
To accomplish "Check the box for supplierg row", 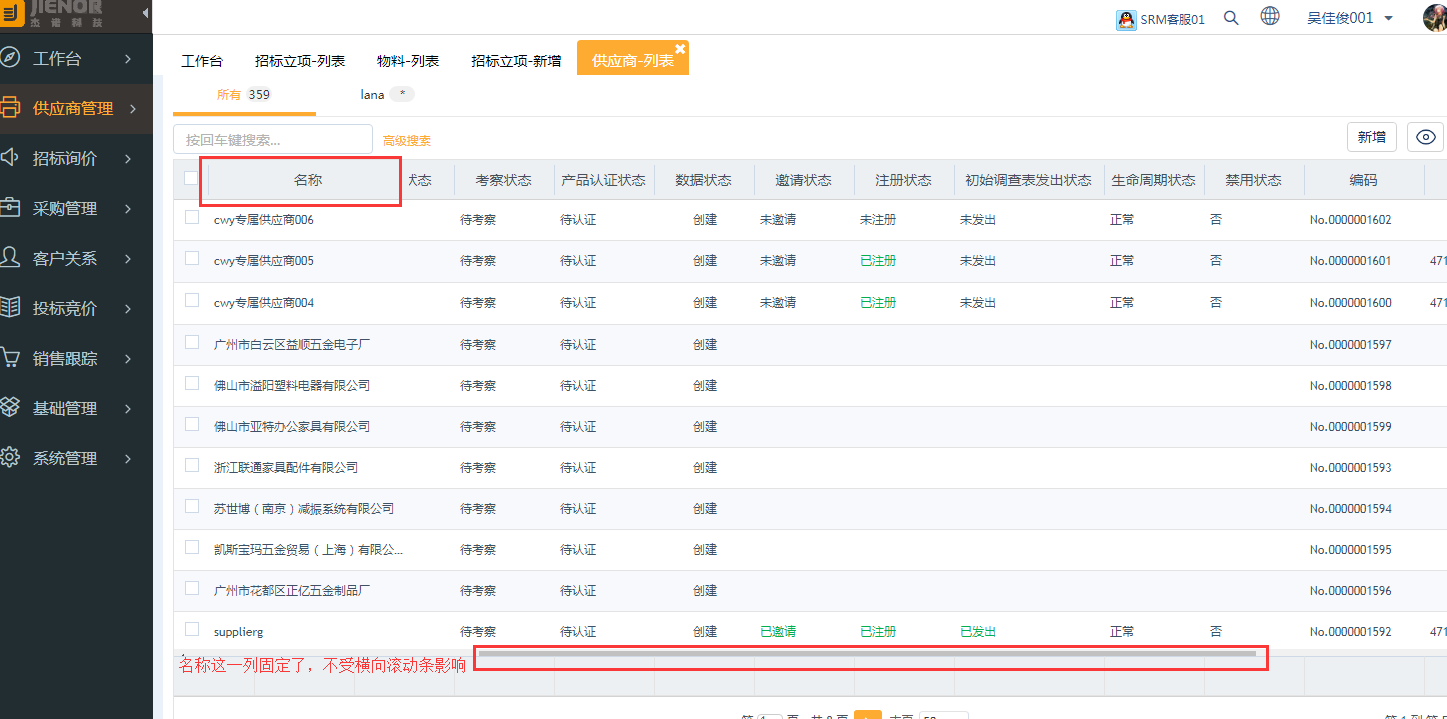I will (x=192, y=629).
